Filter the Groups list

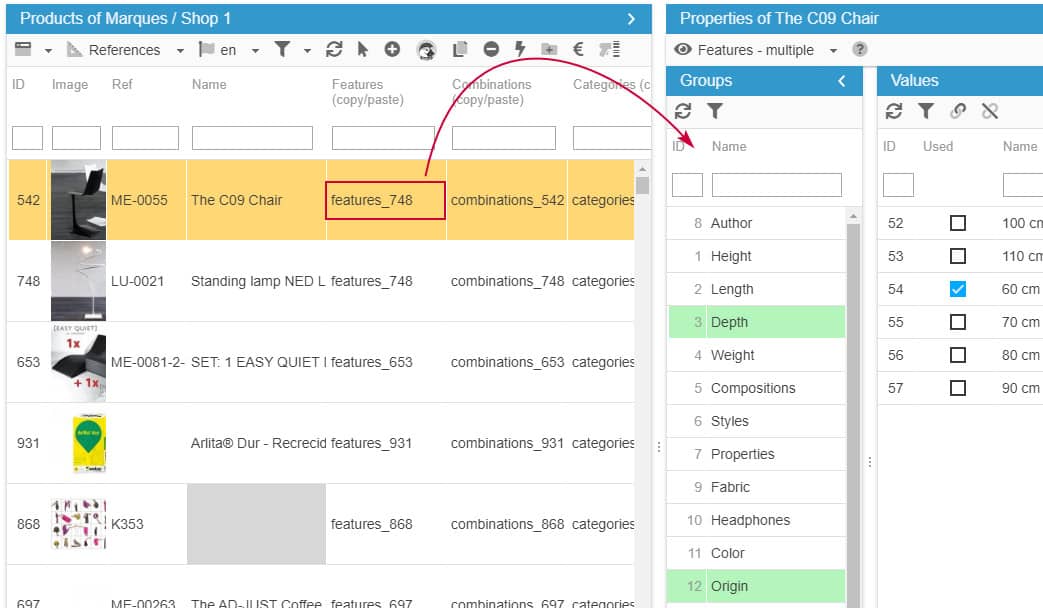point(715,112)
